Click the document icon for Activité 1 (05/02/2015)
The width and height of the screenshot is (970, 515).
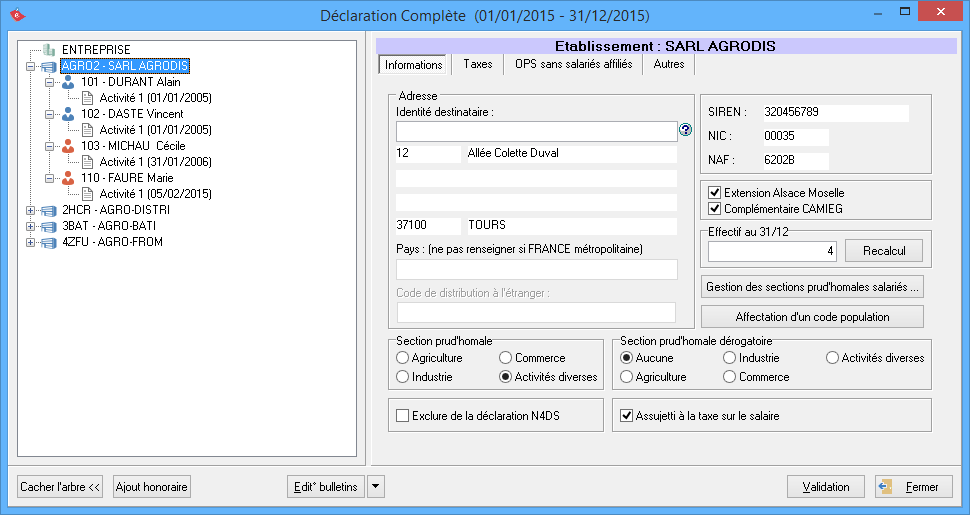tap(87, 194)
